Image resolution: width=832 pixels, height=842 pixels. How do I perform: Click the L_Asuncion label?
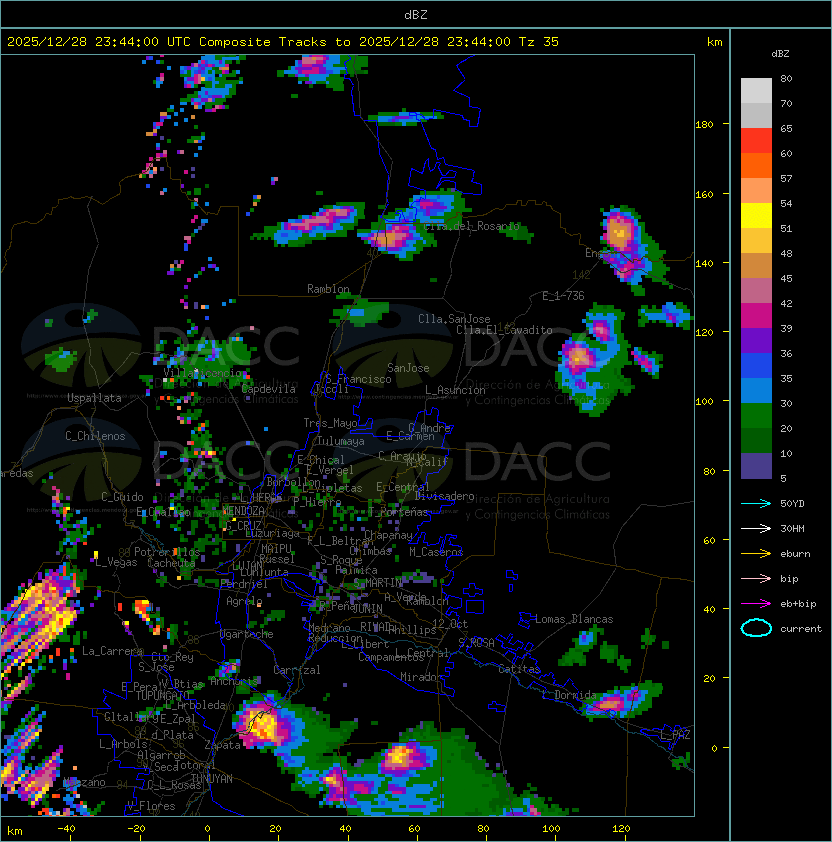coord(455,390)
